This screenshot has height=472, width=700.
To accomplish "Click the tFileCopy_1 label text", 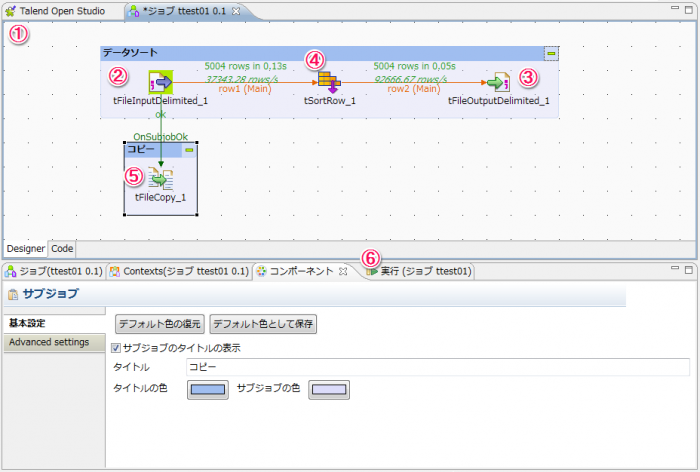I will coord(160,197).
